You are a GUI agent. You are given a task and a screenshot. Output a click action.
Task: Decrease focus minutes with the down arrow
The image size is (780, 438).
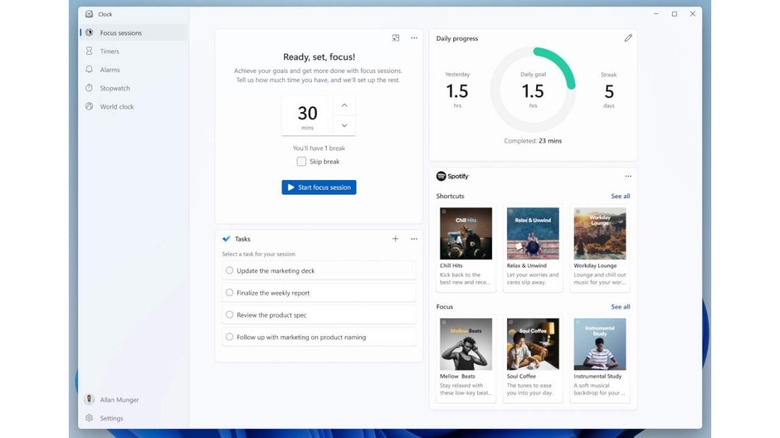pyautogui.click(x=344, y=125)
